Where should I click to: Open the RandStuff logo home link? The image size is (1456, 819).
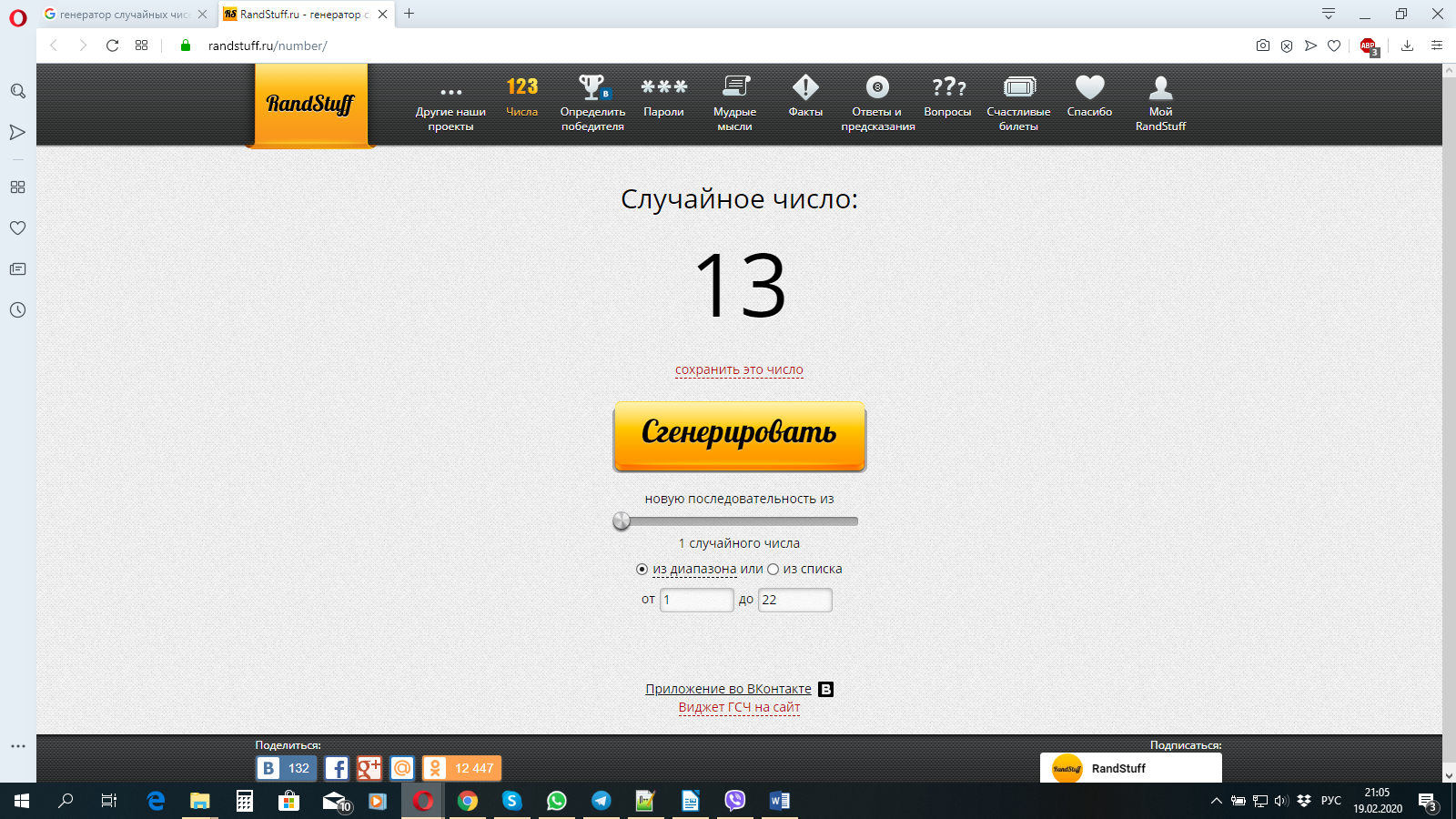pyautogui.click(x=310, y=104)
